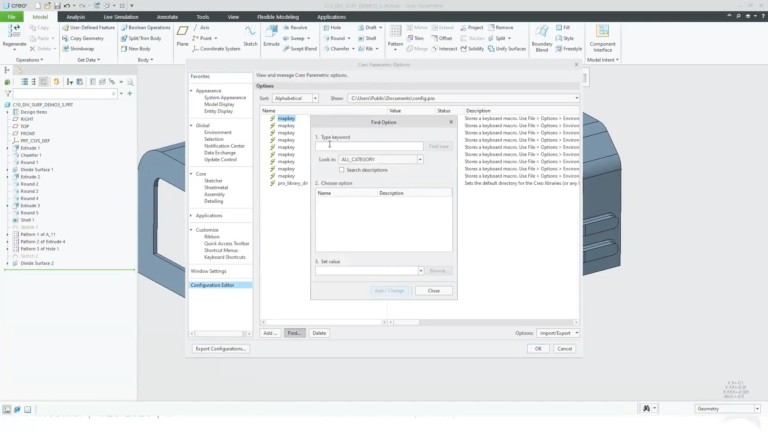
Task: Open the Sketch tool
Action: click(x=250, y=32)
